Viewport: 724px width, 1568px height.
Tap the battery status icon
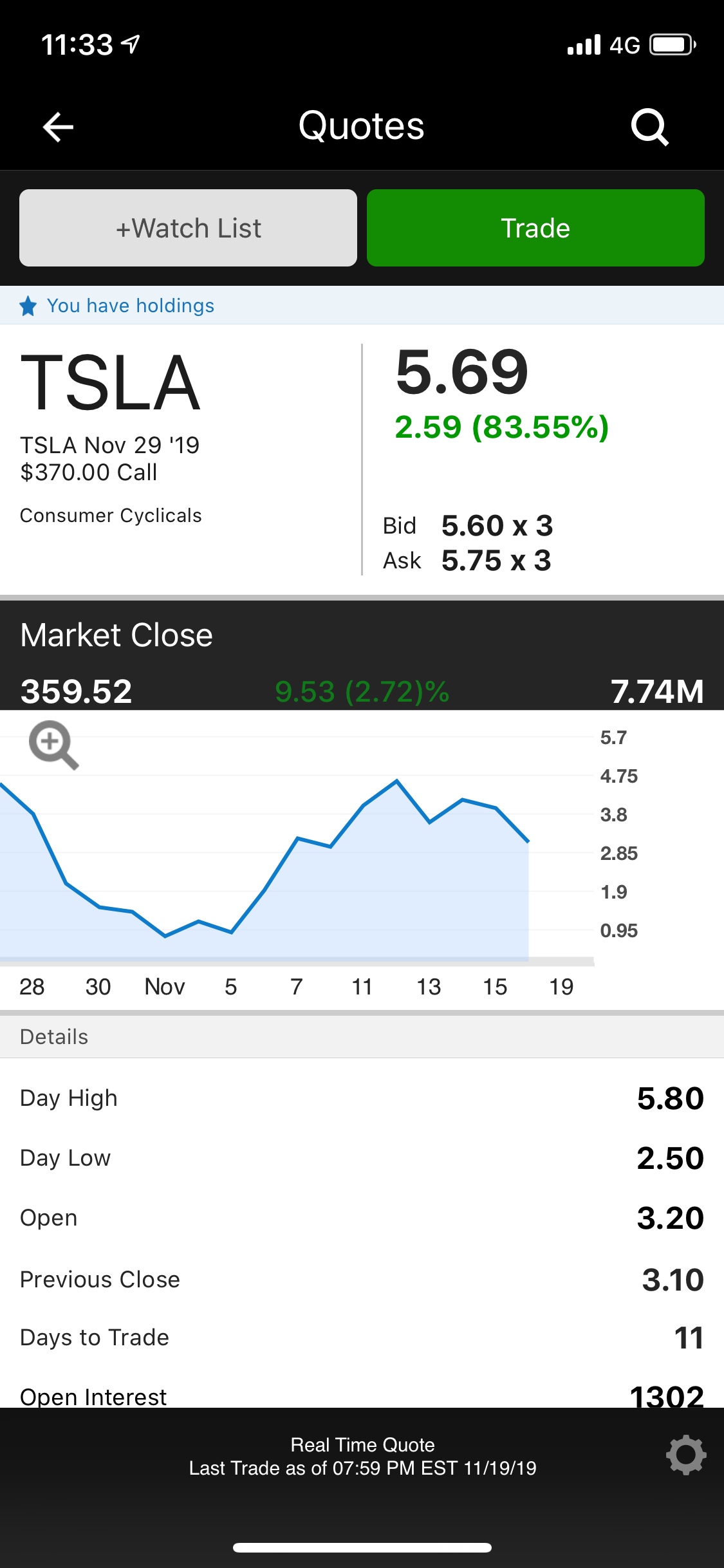pos(673,45)
